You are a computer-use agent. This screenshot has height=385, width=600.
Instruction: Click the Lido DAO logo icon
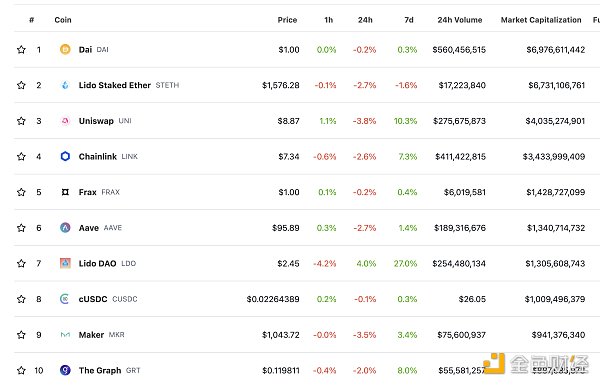(65, 263)
